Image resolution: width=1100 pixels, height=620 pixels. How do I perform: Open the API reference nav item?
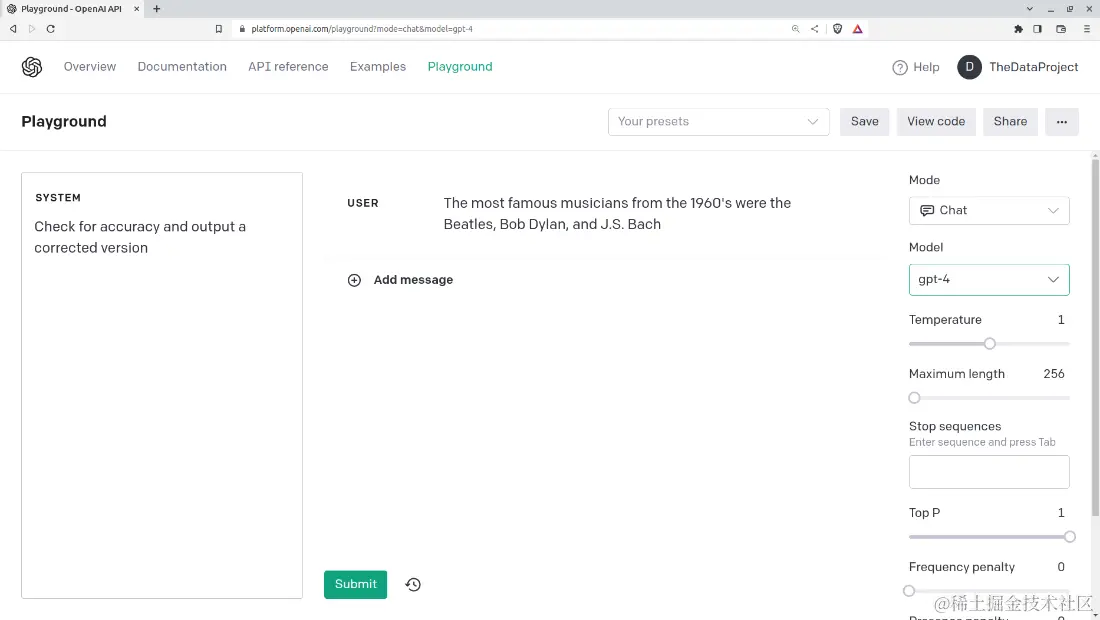click(x=288, y=67)
